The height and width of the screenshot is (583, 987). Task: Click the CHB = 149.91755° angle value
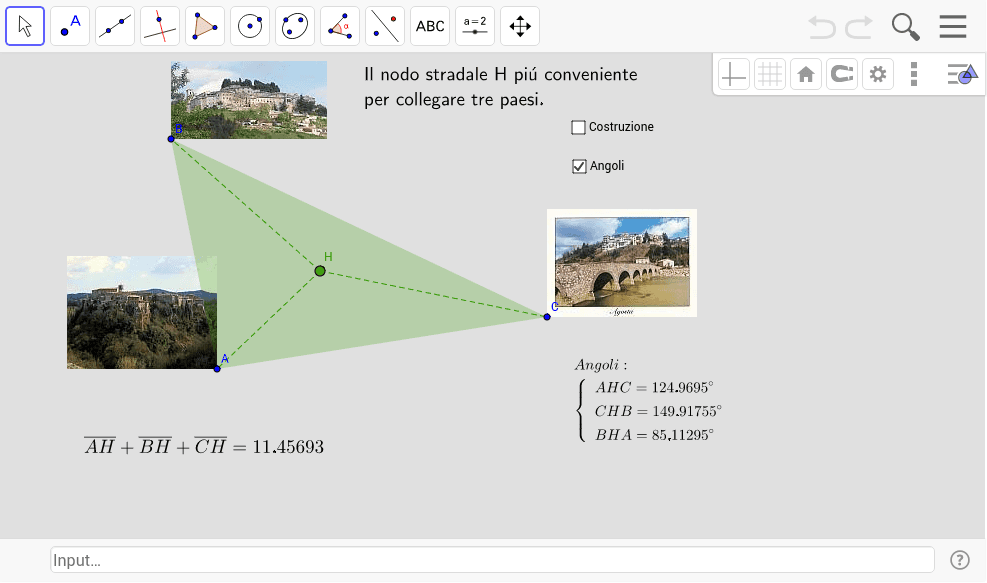[x=658, y=411]
